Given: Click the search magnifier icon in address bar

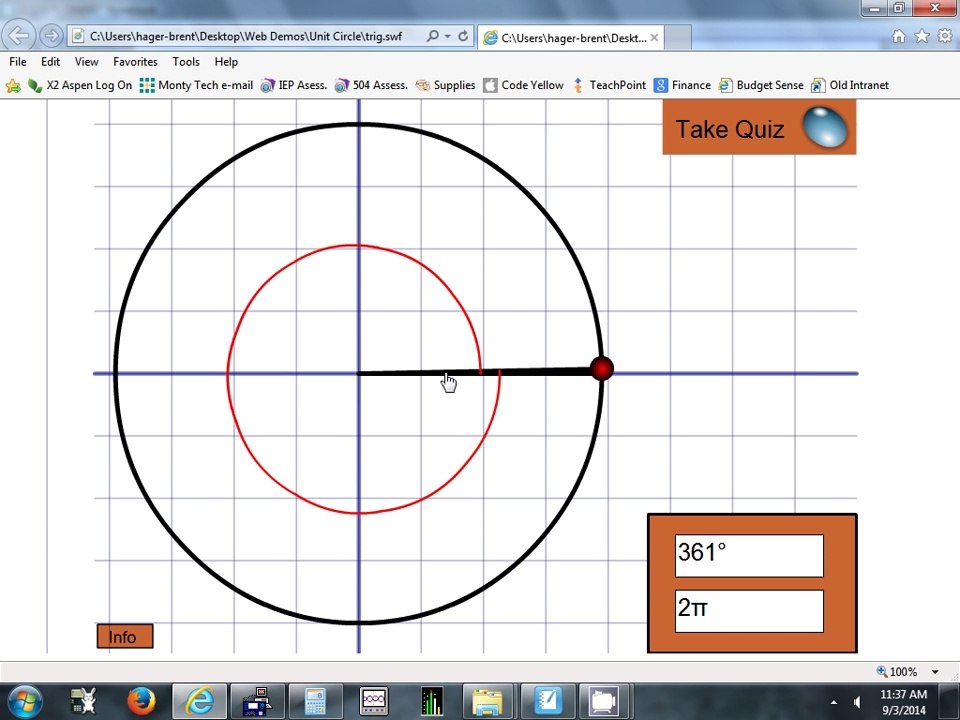Looking at the screenshot, I should [433, 36].
